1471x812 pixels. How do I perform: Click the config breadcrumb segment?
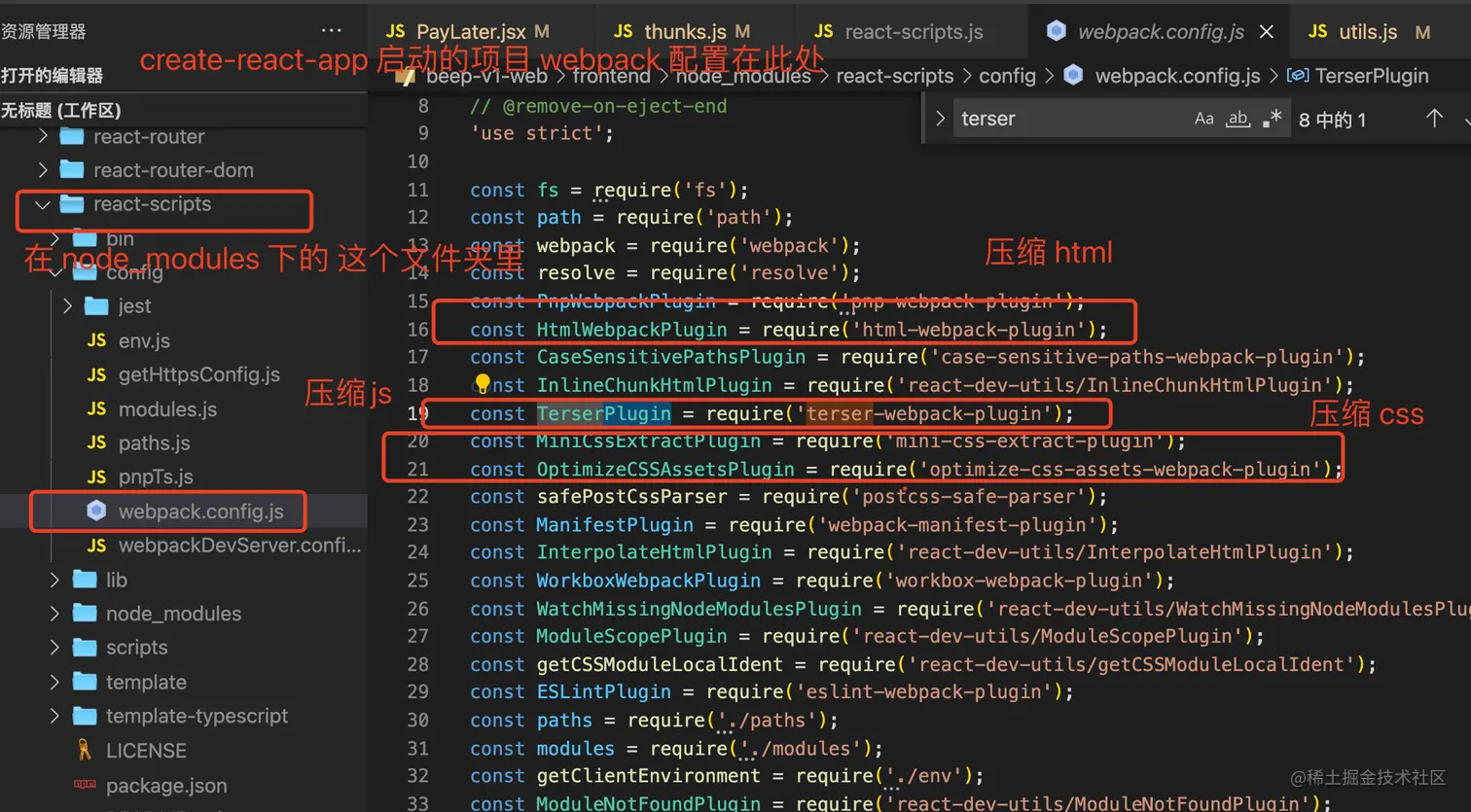pos(1007,76)
